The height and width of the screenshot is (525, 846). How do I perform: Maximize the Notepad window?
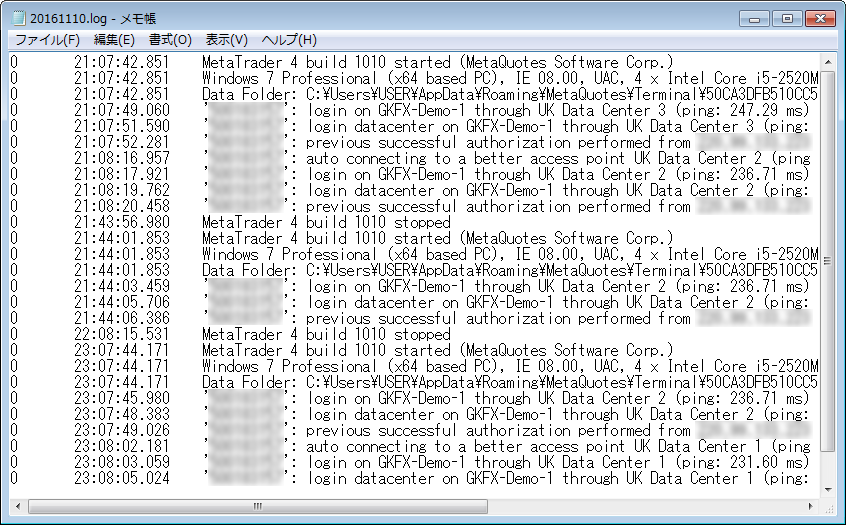[x=787, y=18]
